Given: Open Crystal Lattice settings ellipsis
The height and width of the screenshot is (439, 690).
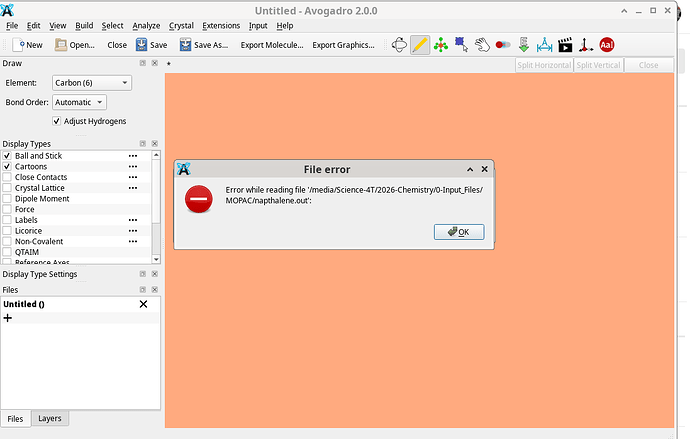Looking at the screenshot, I should pyautogui.click(x=133, y=188).
